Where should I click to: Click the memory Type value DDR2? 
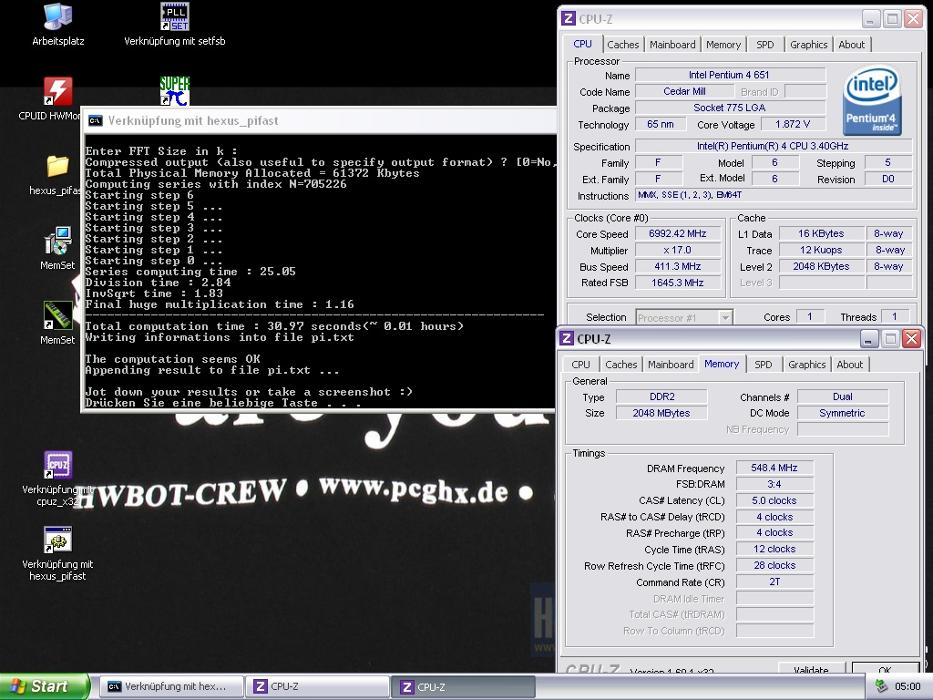[x=662, y=396]
